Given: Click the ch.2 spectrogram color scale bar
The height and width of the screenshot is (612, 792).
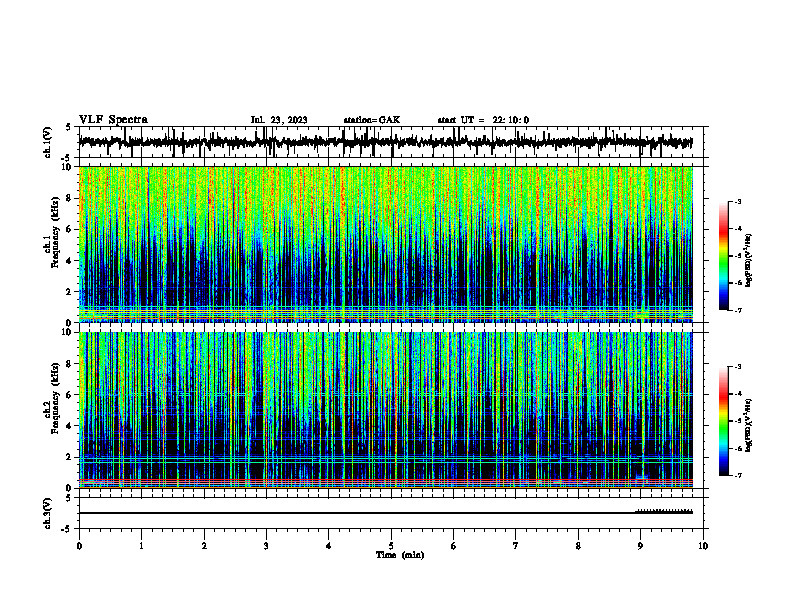Looking at the screenshot, I should [724, 421].
